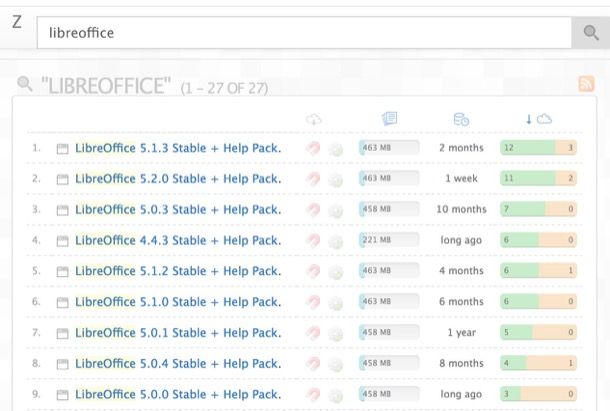Click the Z logo letter beside search box
Viewport: 610px width, 411px height.
pos(17,22)
